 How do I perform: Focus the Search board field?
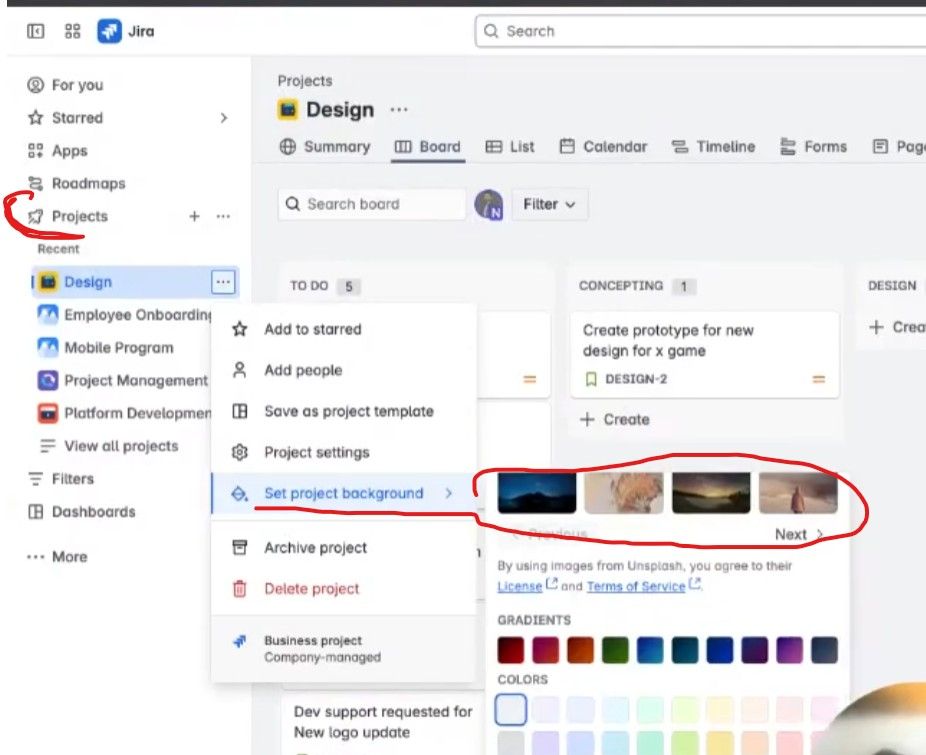371,204
